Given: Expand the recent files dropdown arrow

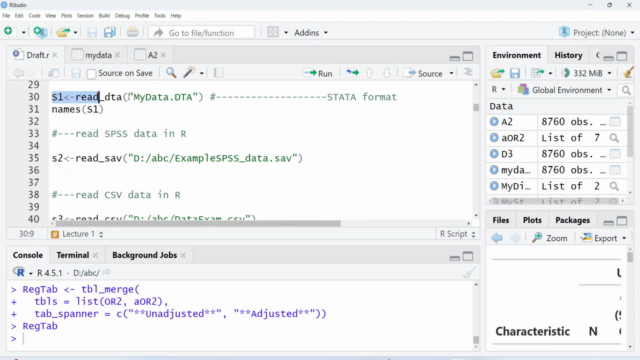Looking at the screenshot, I should coord(76,32).
